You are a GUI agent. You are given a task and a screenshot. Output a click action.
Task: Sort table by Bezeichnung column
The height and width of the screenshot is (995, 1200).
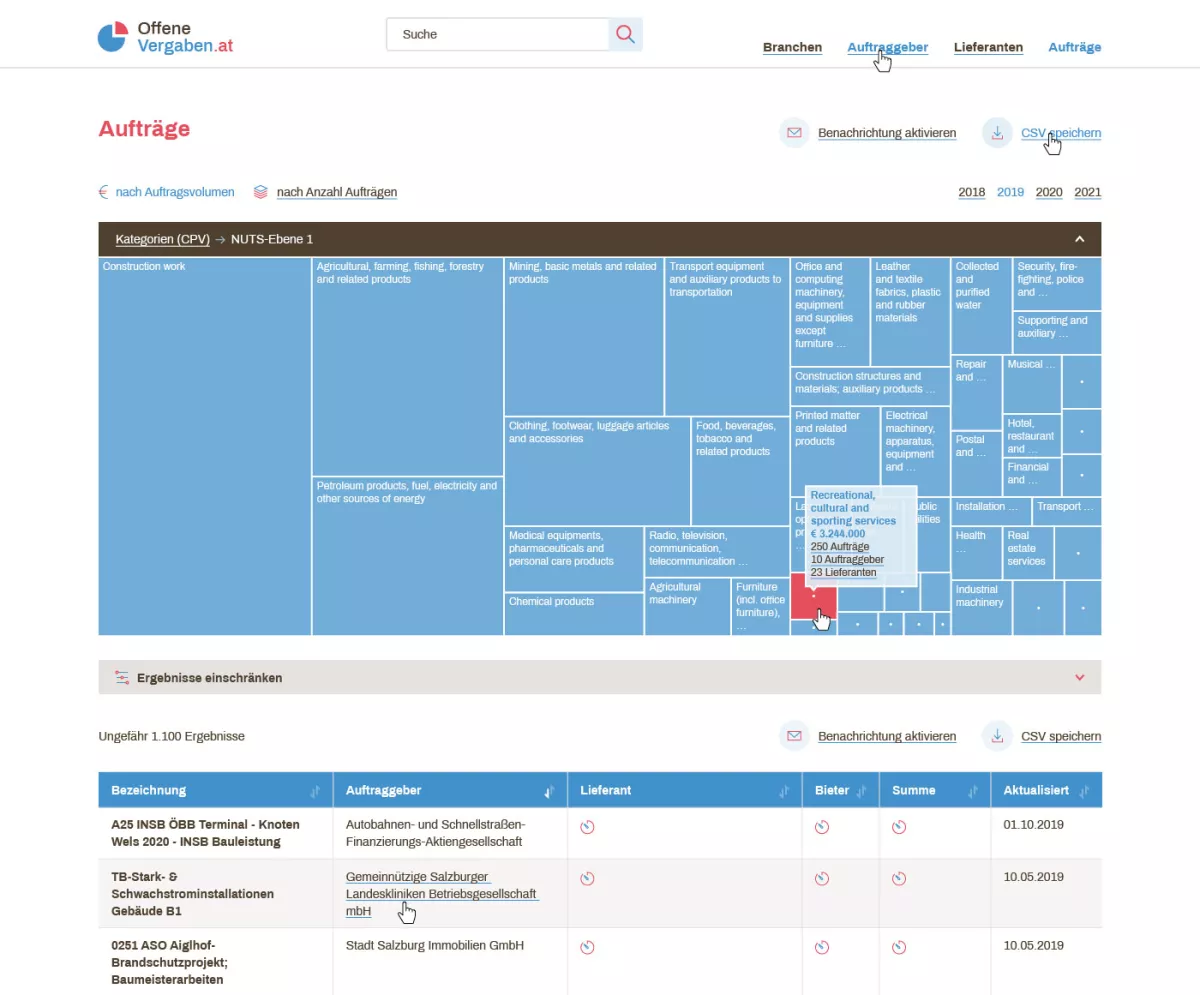(x=315, y=791)
